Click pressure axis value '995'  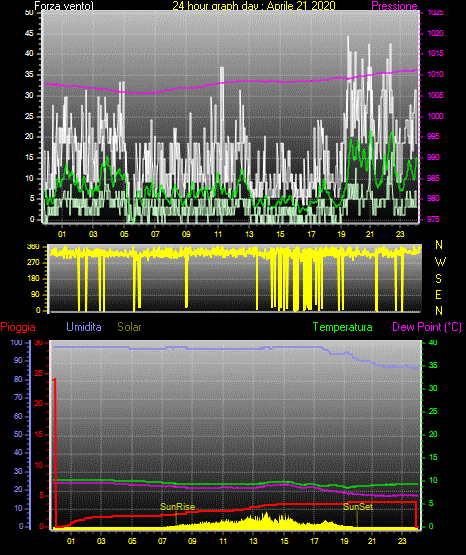point(433,136)
